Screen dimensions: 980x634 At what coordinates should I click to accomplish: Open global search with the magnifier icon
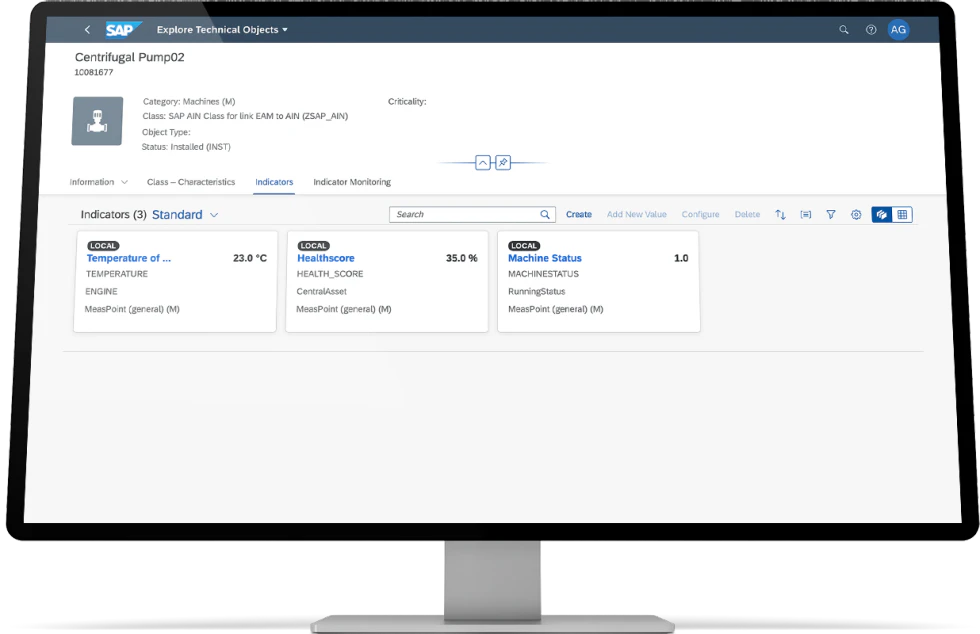coord(843,30)
